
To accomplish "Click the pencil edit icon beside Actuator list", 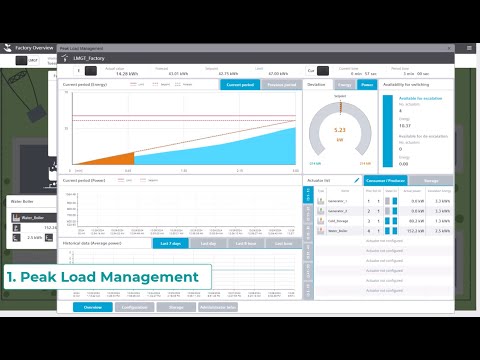I will 357,180.
